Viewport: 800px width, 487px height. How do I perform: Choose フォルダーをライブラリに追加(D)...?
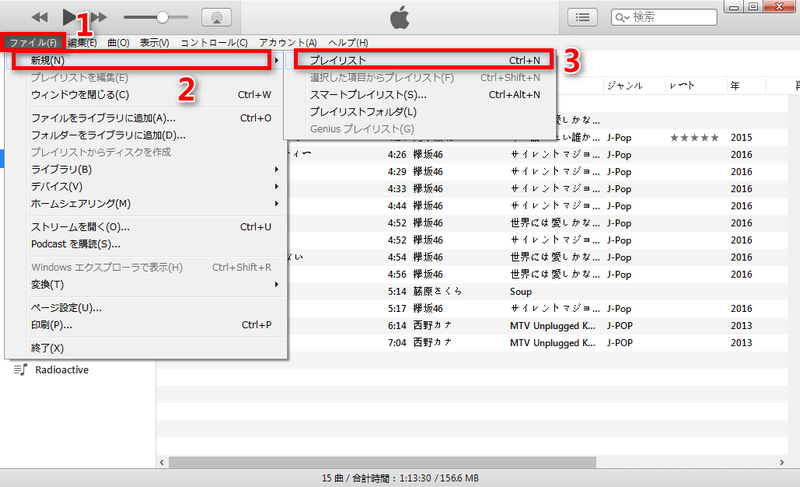pos(145,135)
